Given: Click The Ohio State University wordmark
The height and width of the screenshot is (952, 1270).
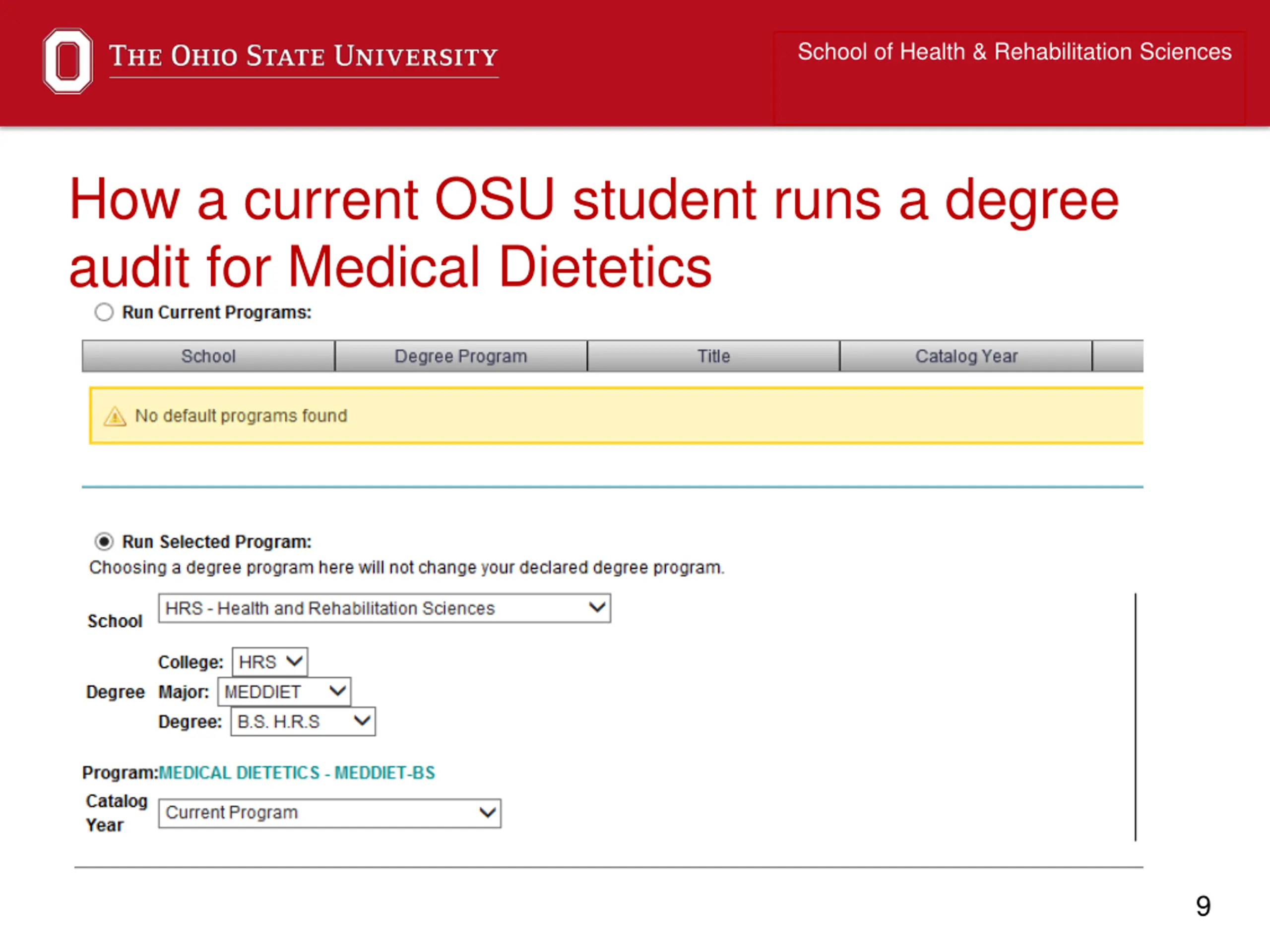Looking at the screenshot, I should point(304,57).
